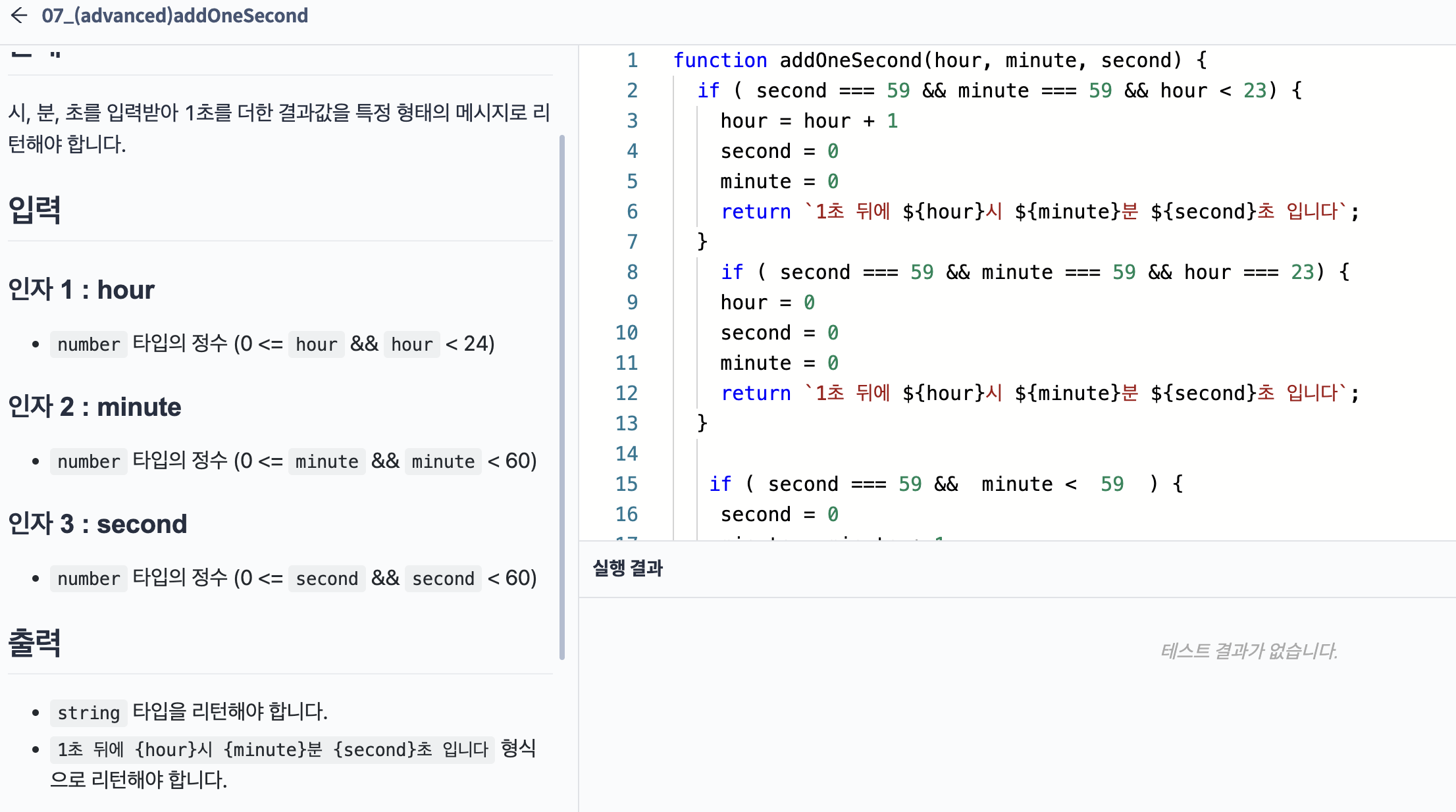The width and height of the screenshot is (1456, 812).
Task: Click the 인자 1 : hour heading
Action: tap(81, 290)
